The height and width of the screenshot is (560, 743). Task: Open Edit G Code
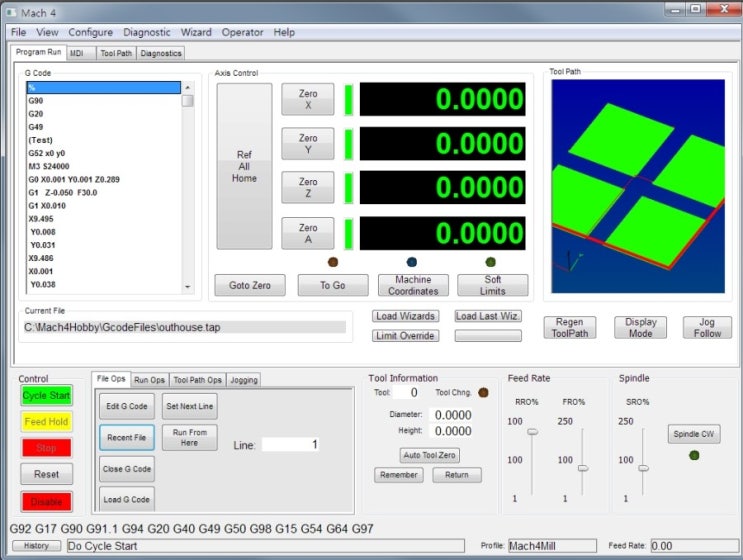pos(127,406)
